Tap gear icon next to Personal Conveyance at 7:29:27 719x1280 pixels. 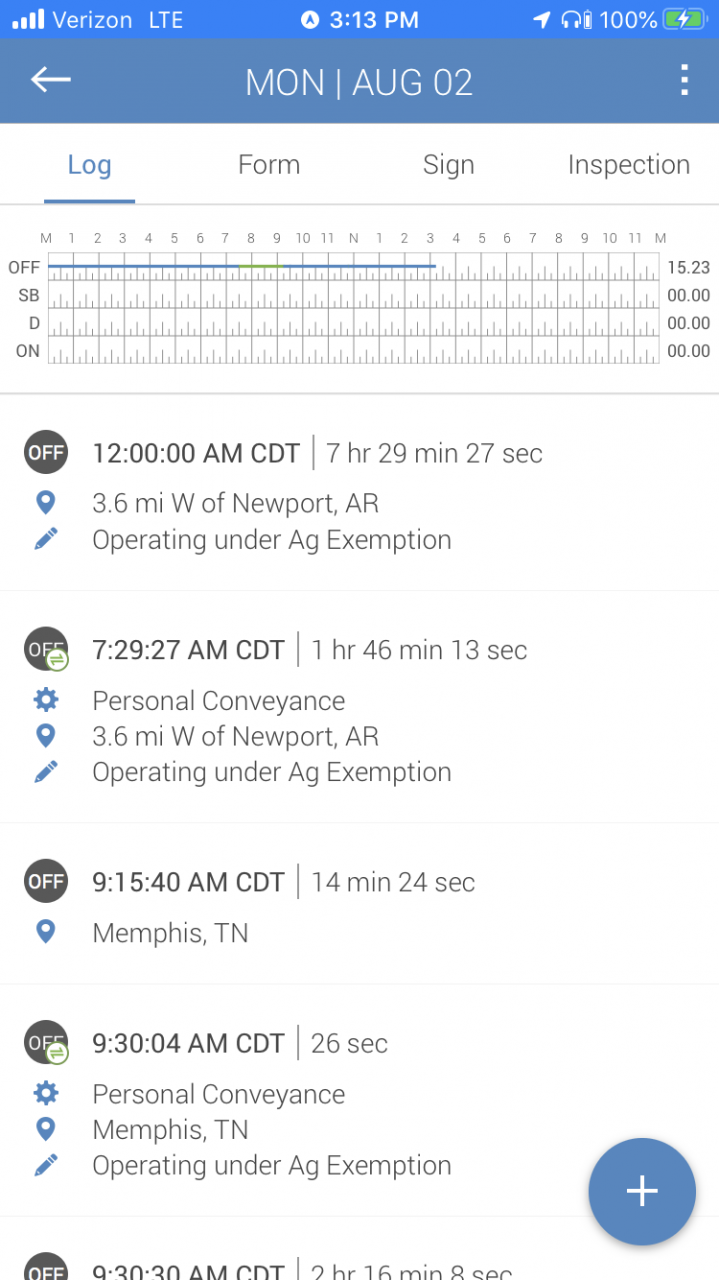45,700
